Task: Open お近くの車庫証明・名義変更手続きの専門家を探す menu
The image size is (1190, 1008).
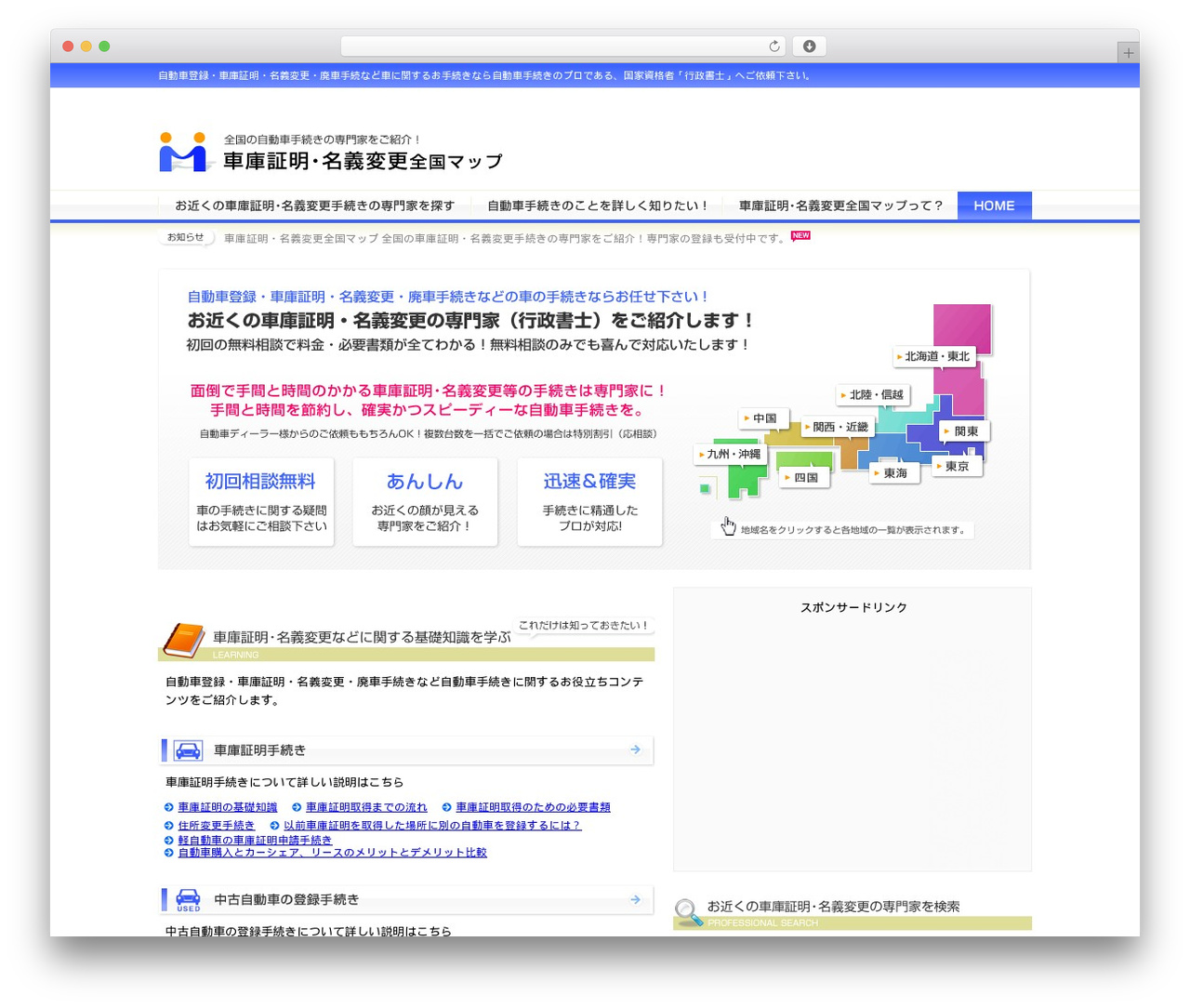Action: pos(315,206)
